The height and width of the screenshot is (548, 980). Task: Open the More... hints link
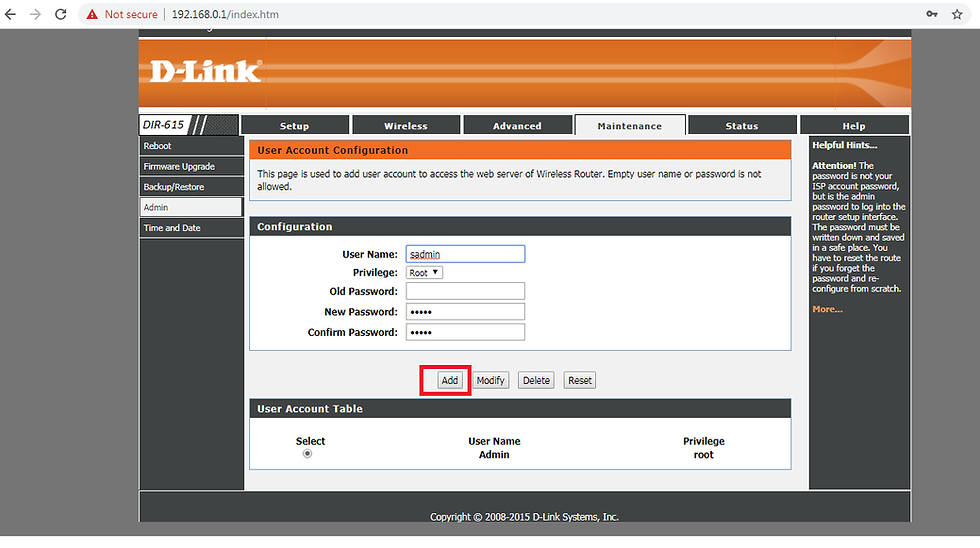click(x=827, y=309)
